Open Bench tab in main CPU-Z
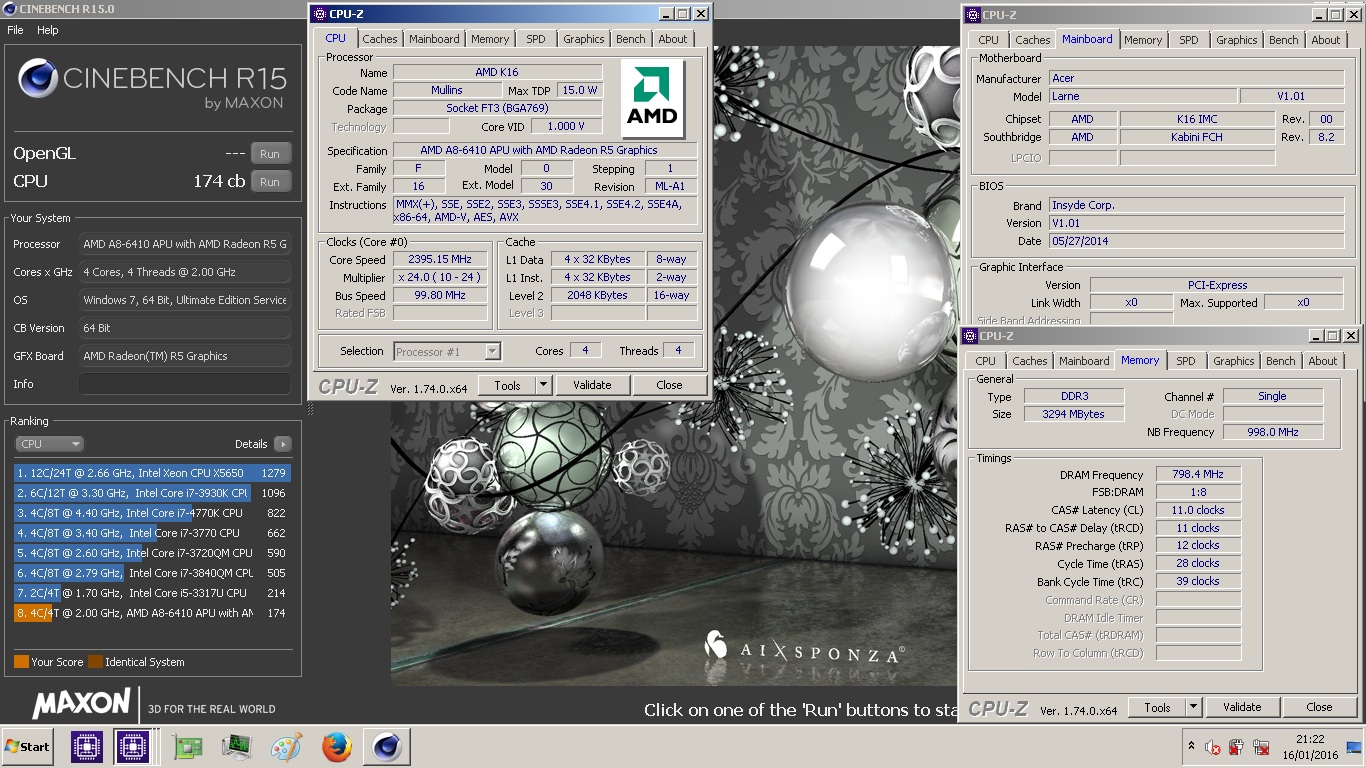The height and width of the screenshot is (768, 1366). [x=631, y=39]
